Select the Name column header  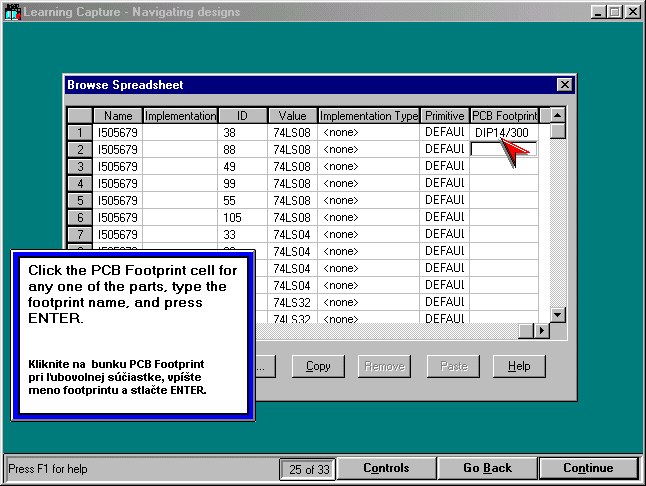tap(118, 116)
